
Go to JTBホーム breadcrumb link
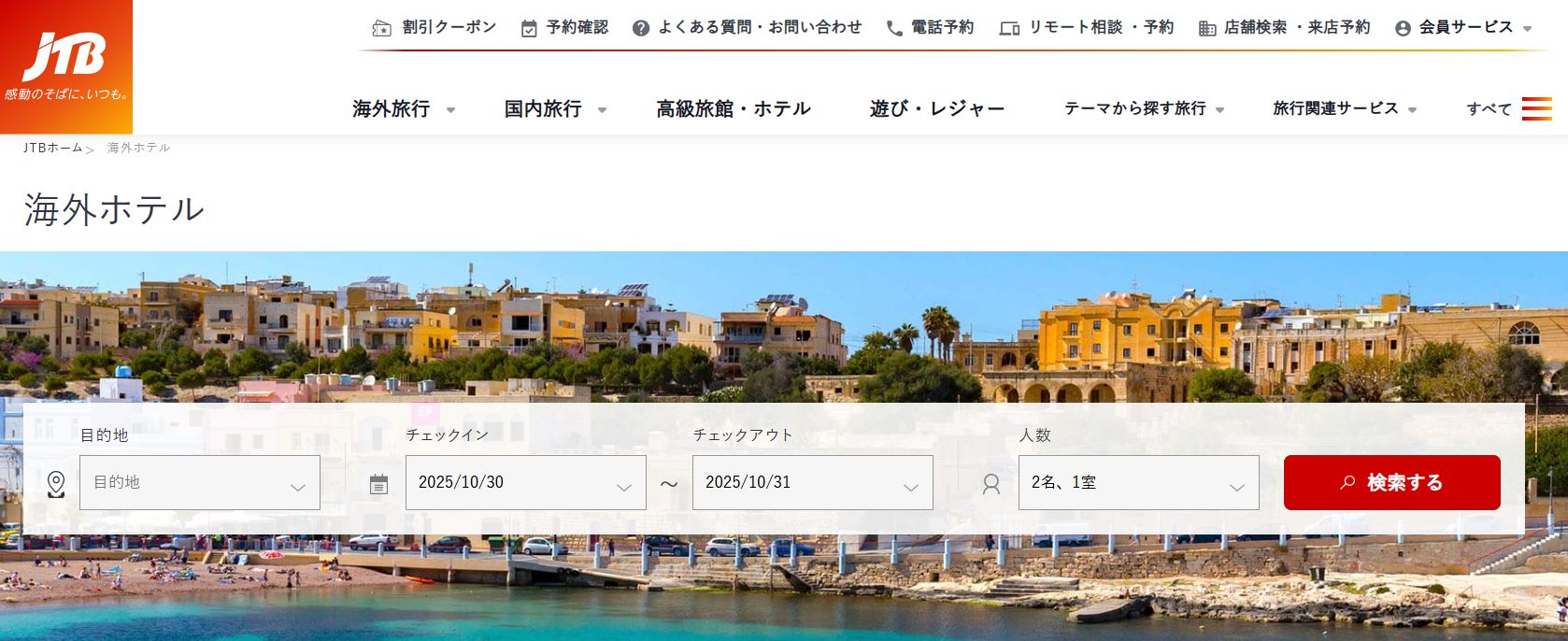pyautogui.click(x=53, y=148)
